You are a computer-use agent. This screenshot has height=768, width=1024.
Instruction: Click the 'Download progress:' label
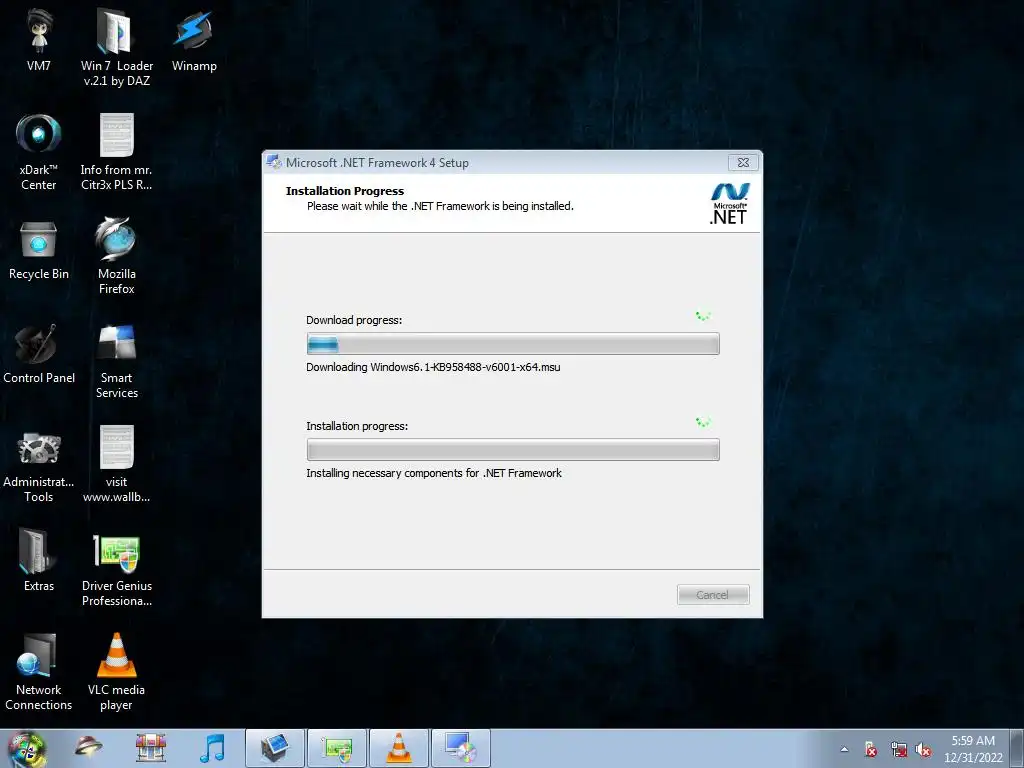coord(354,320)
